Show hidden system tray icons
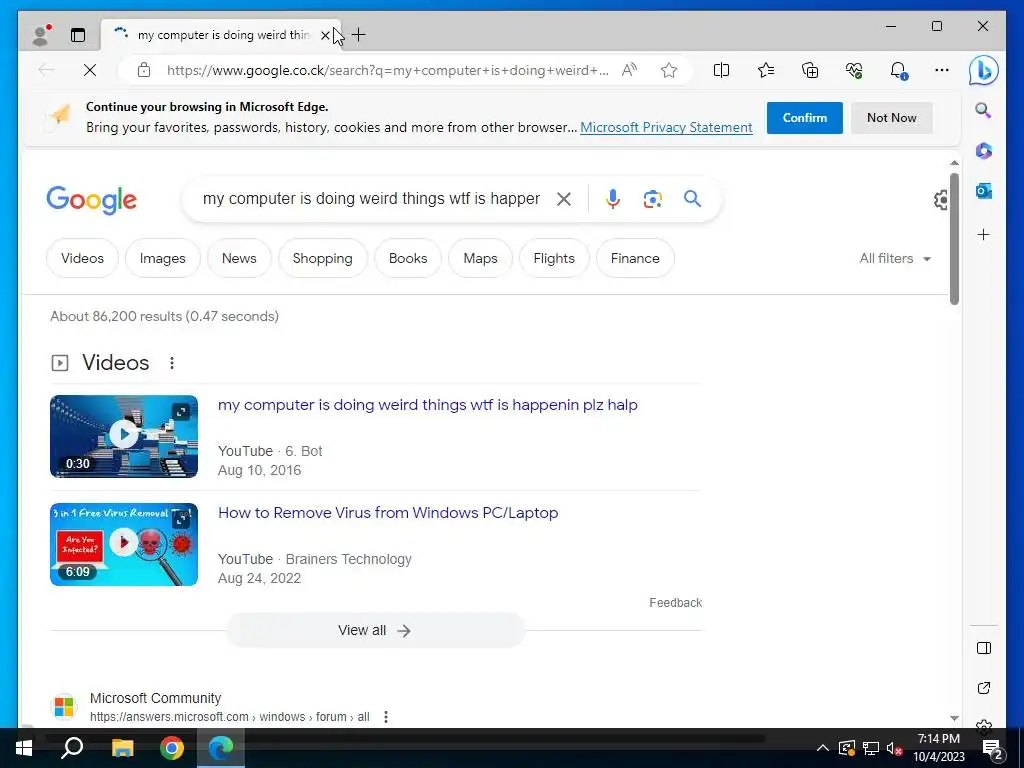This screenshot has width=1024, height=768. [823, 748]
